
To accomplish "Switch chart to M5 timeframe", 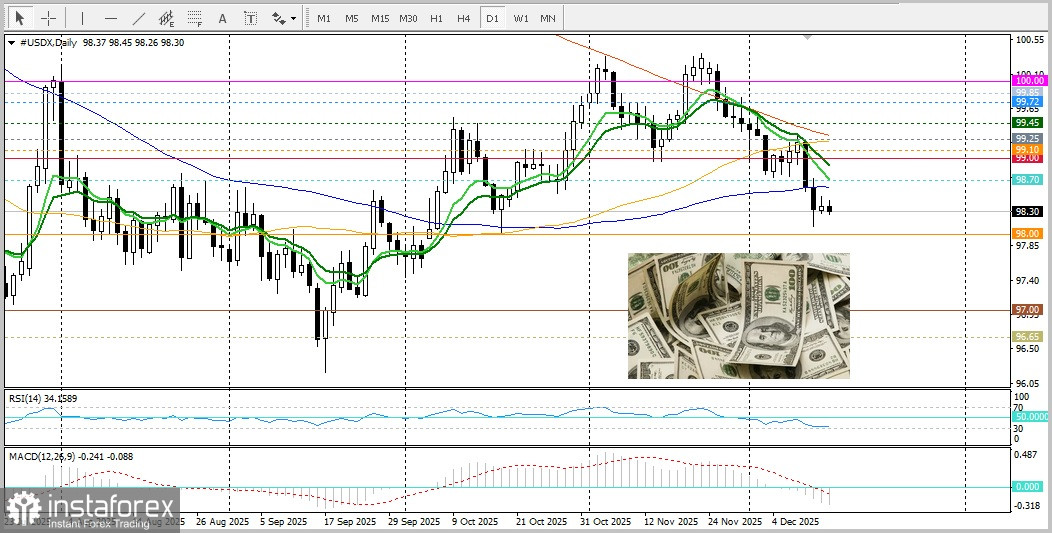I will 352,18.
